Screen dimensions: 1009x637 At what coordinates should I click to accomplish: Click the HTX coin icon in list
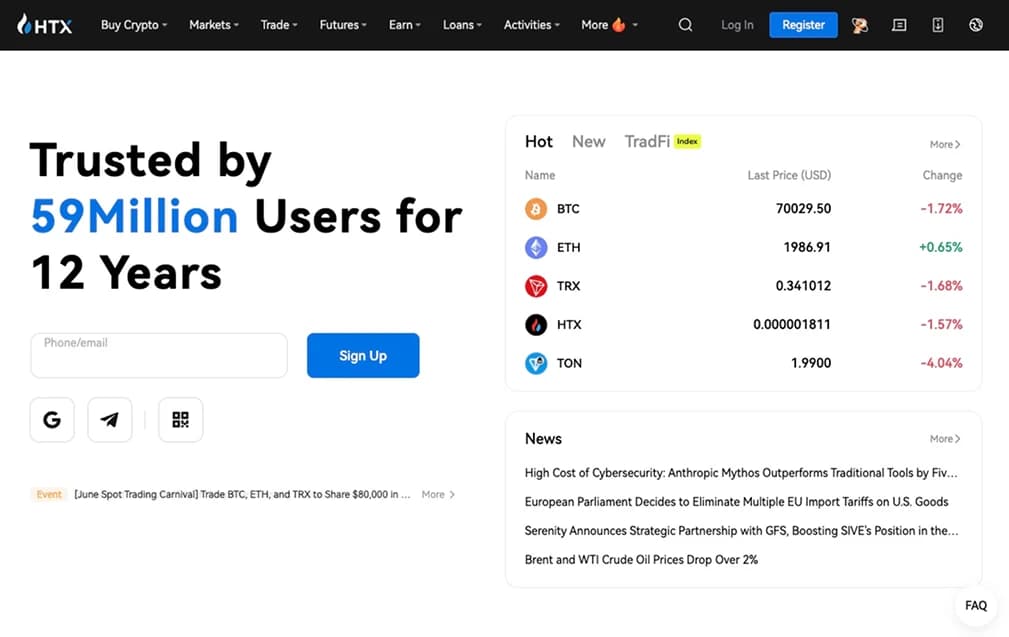coord(536,325)
